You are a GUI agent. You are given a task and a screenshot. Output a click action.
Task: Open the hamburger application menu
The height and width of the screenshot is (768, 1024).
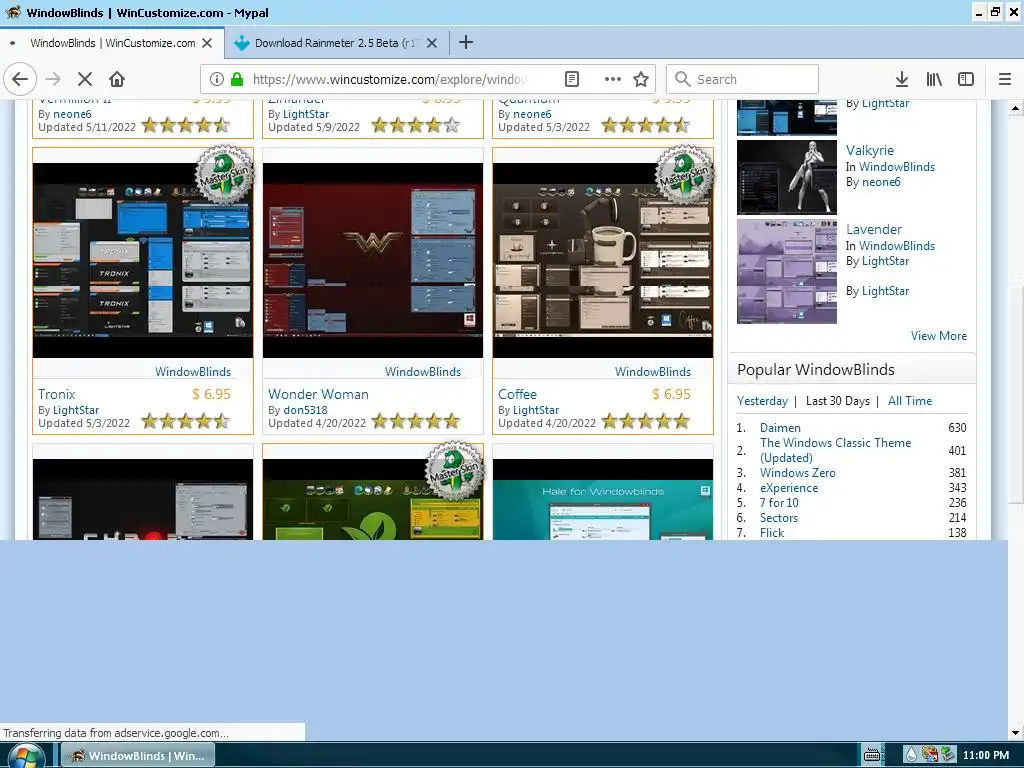pos(1005,79)
